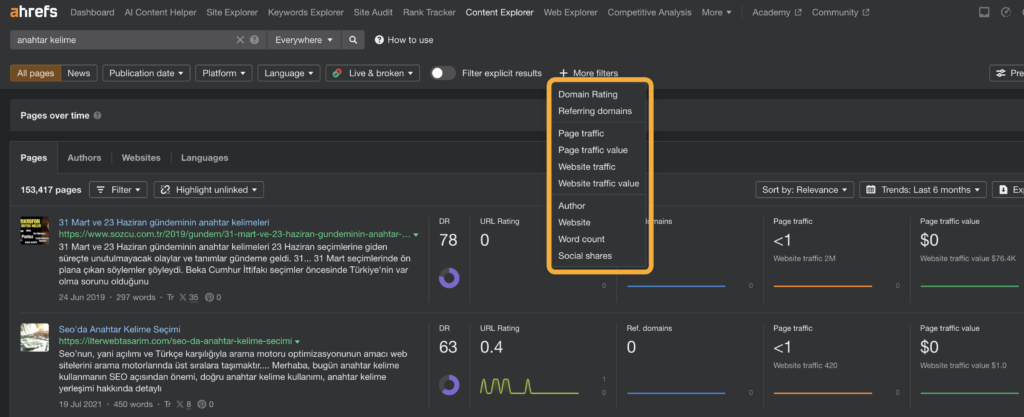Open AI Content Helper

pos(160,12)
